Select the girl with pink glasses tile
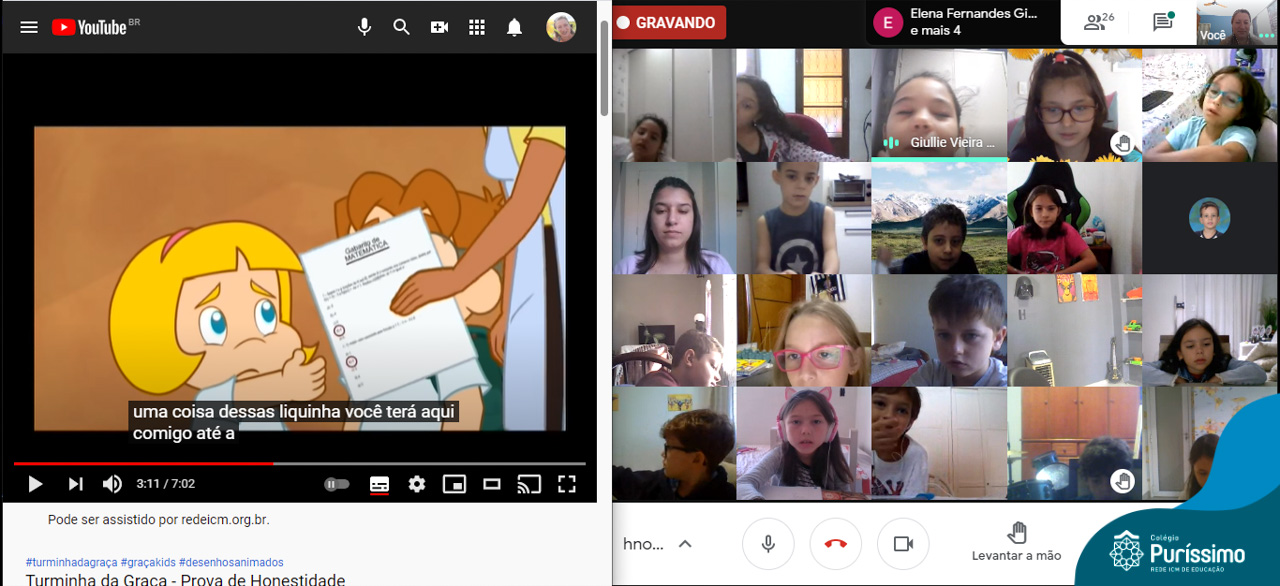Viewport: 1280px width, 586px height. coord(803,331)
